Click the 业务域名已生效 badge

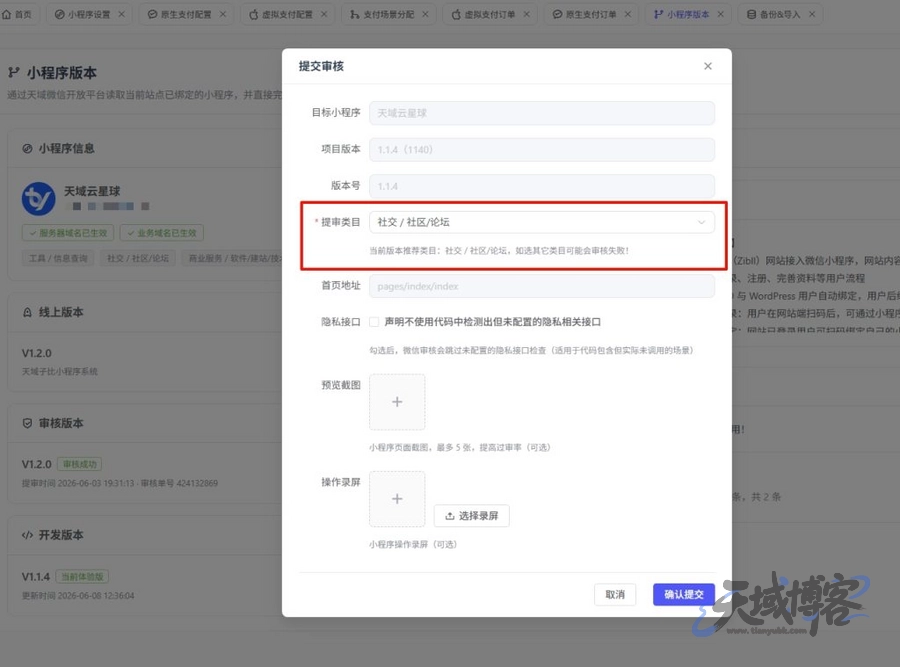click(162, 233)
